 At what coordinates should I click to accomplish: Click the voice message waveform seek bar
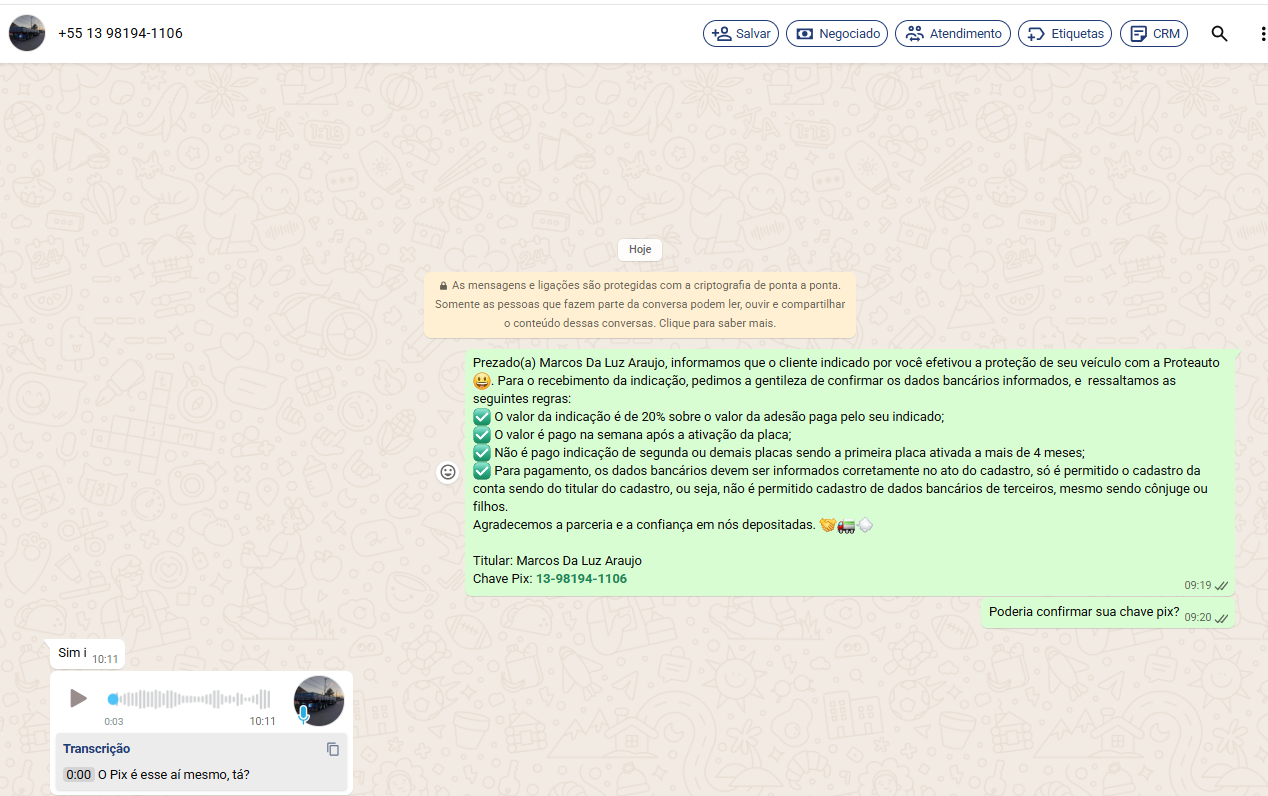pyautogui.click(x=190, y=699)
